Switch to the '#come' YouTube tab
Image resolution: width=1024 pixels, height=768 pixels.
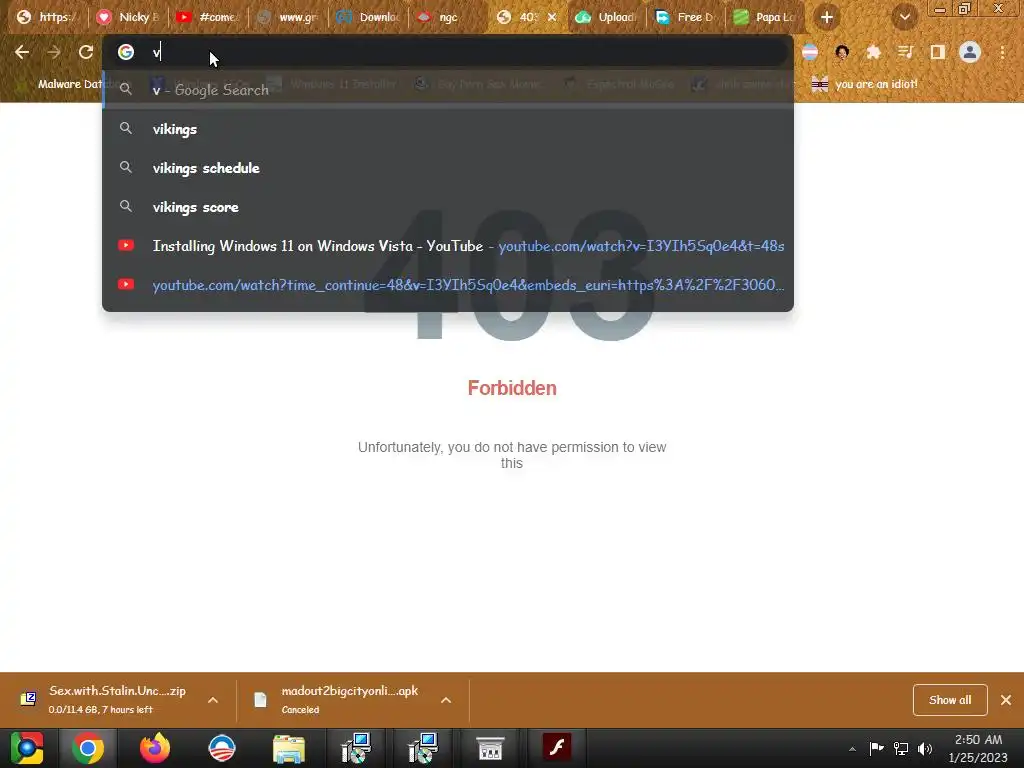click(x=208, y=17)
